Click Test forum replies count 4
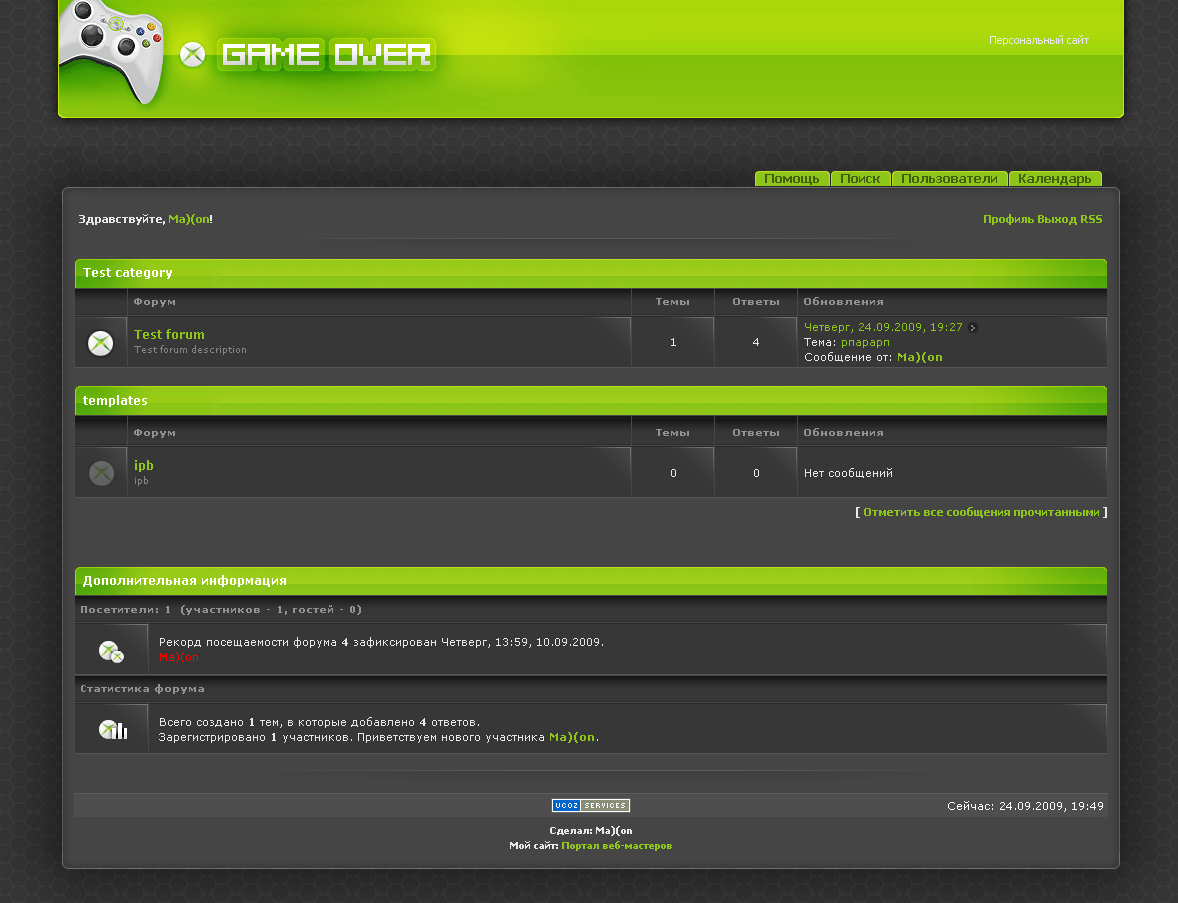1178x903 pixels. (x=756, y=343)
